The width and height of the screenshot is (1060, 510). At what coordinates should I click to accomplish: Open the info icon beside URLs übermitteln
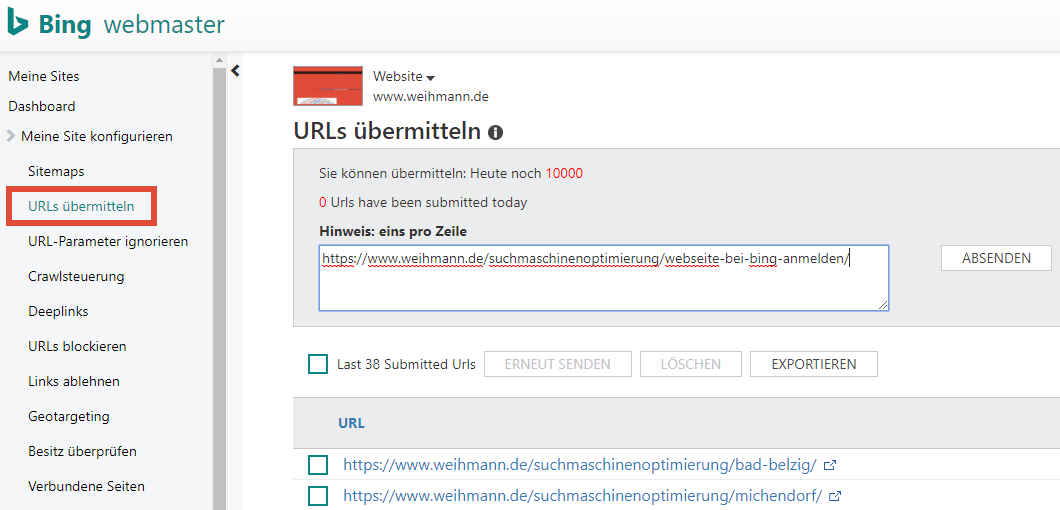(x=496, y=133)
